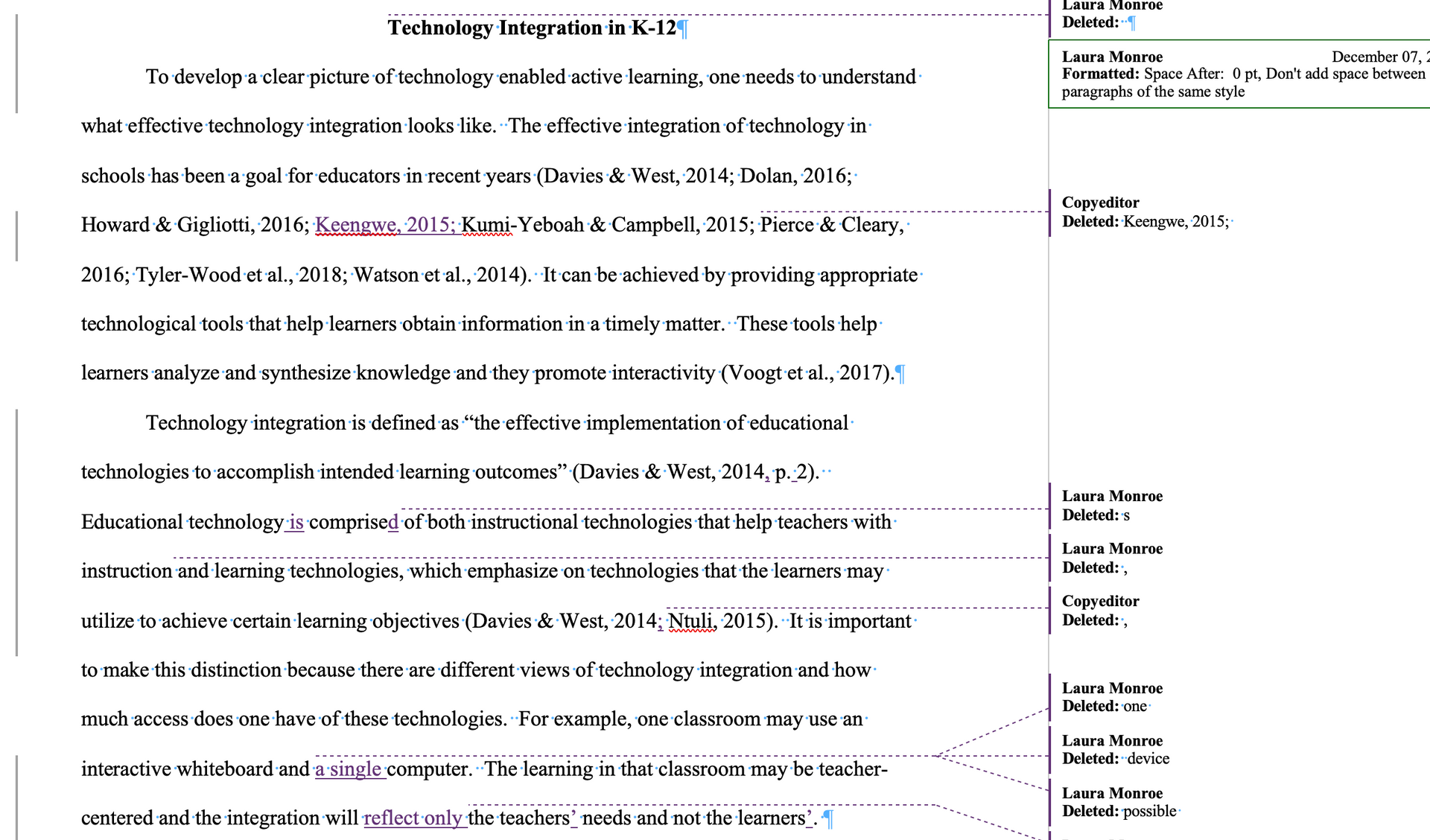Click the heading 'Technology Integration in K-12'
Viewport: 1430px width, 840px height.
[532, 28]
